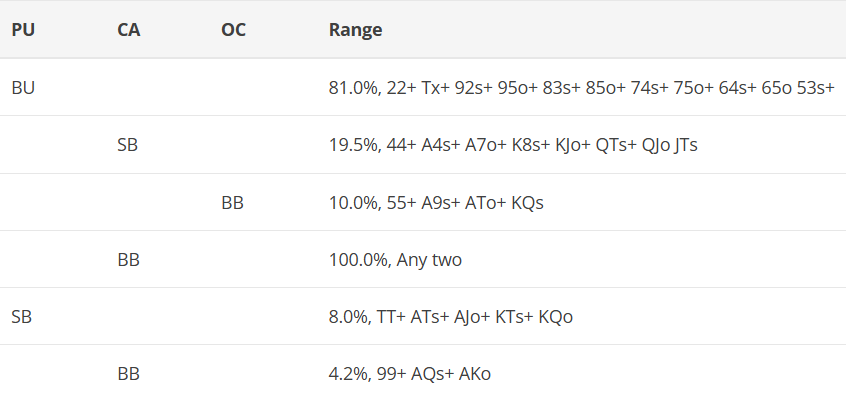Viewport: 846px width, 419px height.
Task: Click the SB caller cell
Action: pos(127,145)
